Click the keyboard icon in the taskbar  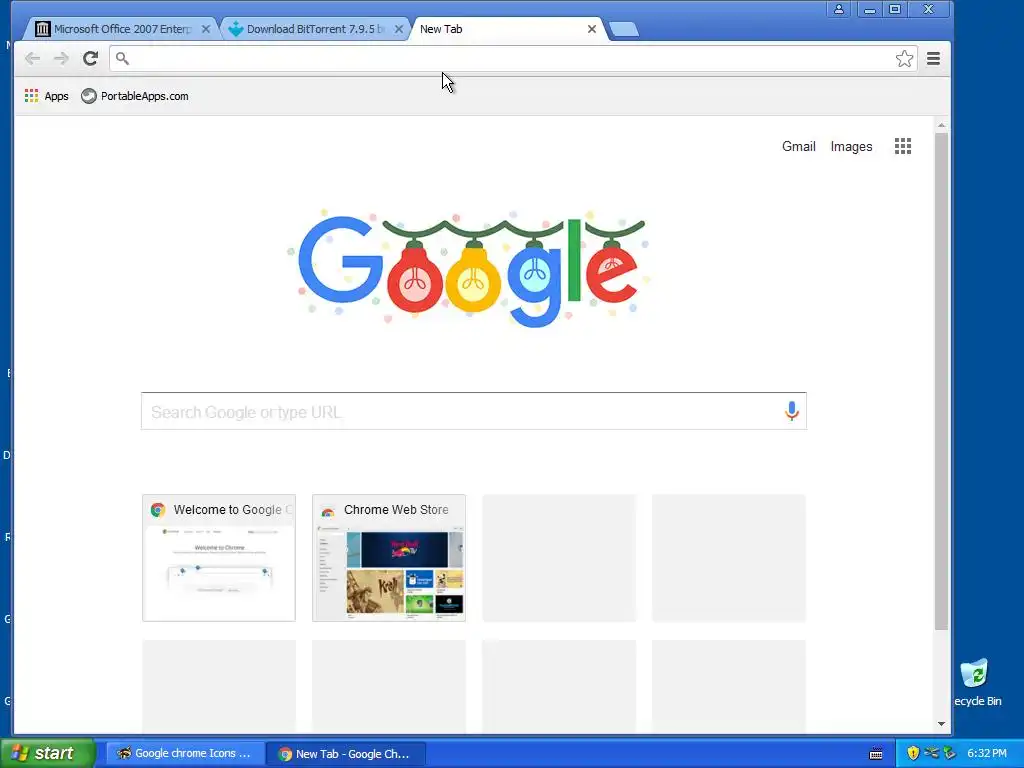876,754
